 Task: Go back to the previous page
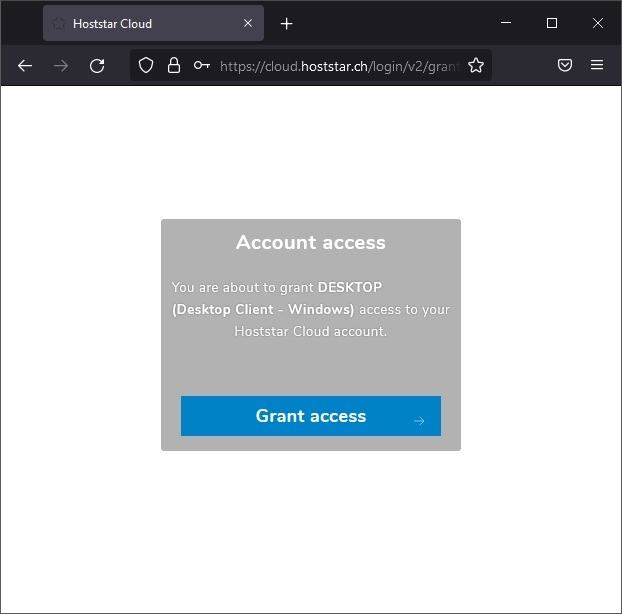[25, 65]
